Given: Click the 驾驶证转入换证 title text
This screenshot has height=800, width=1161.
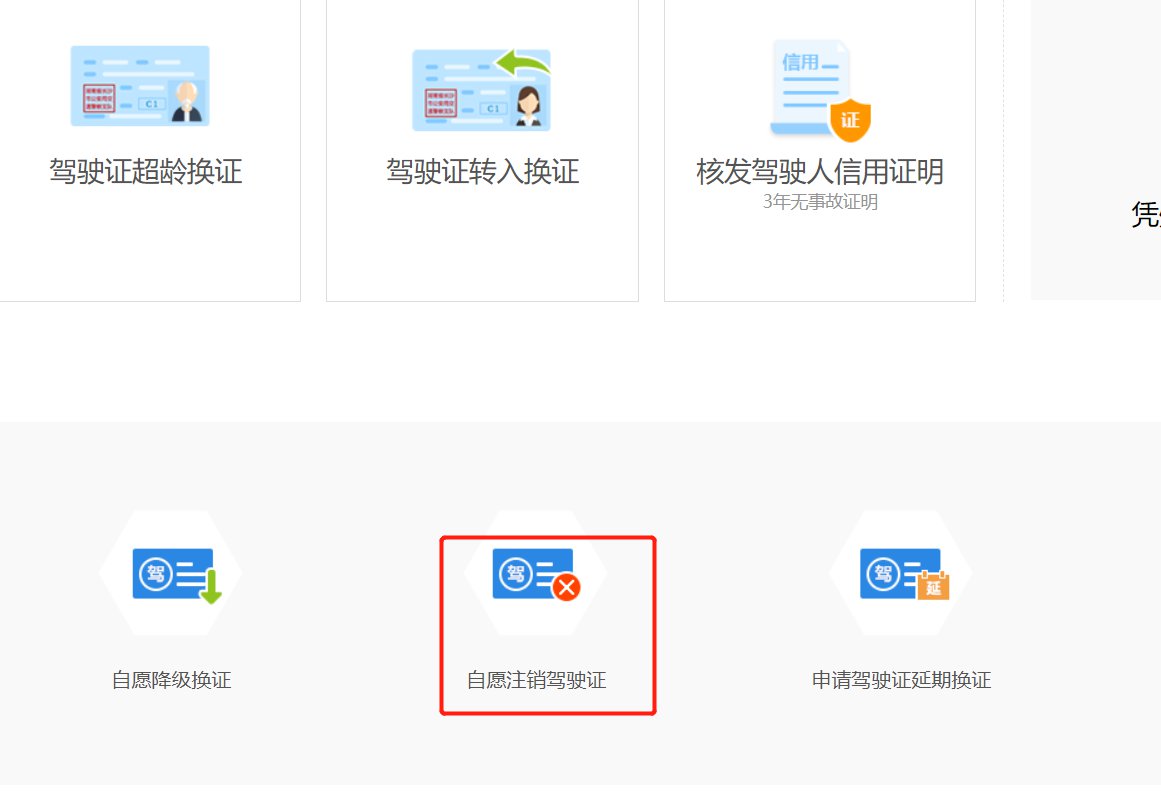Looking at the screenshot, I should (482, 171).
